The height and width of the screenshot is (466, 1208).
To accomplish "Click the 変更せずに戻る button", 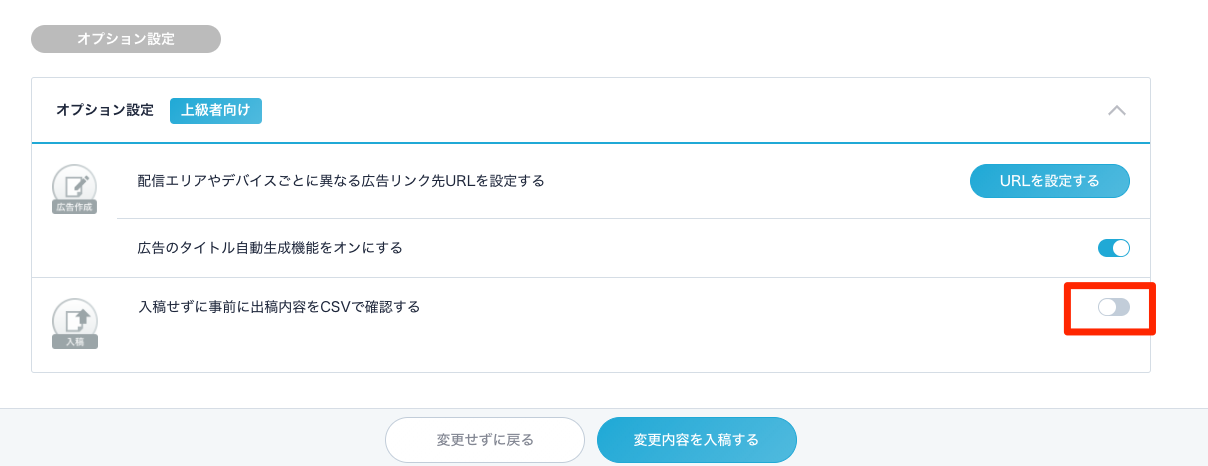I will (485, 439).
